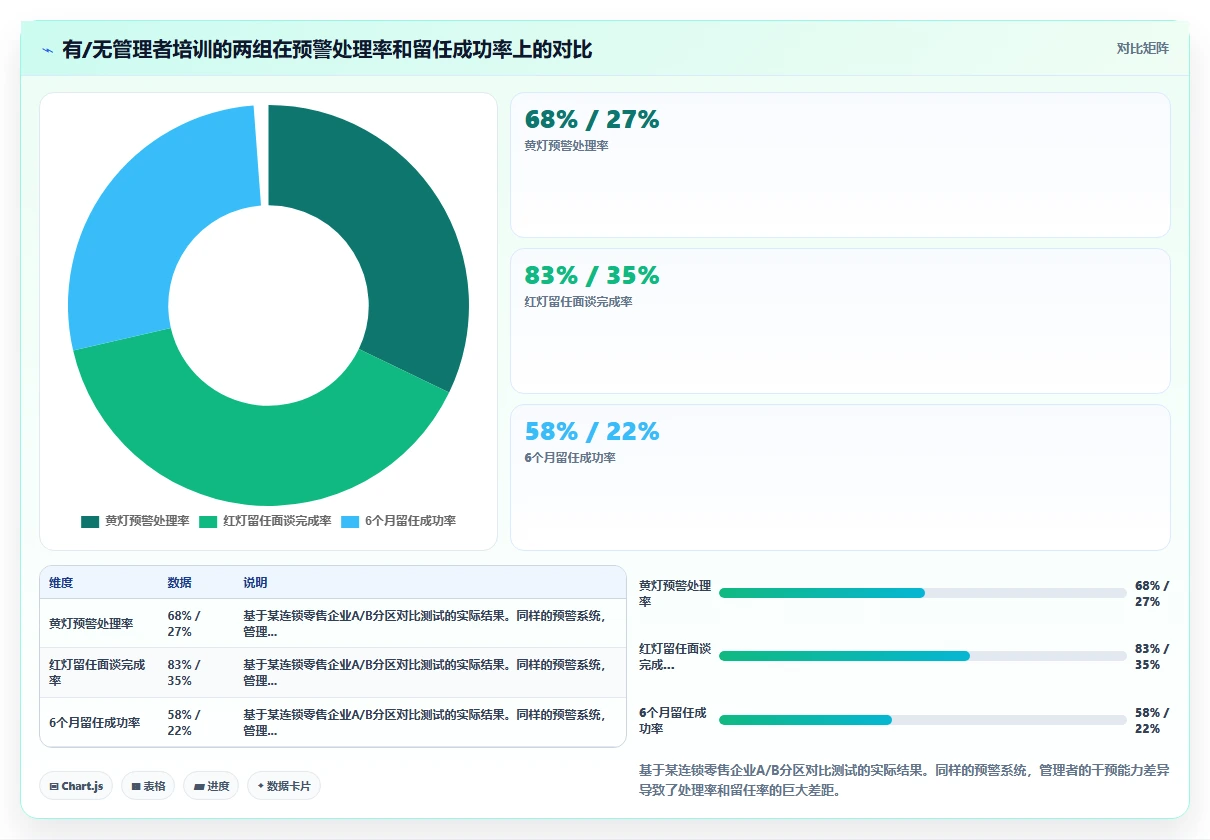Click the Chart.js tag chip
Image resolution: width=1210 pixels, height=840 pixels.
click(x=76, y=786)
